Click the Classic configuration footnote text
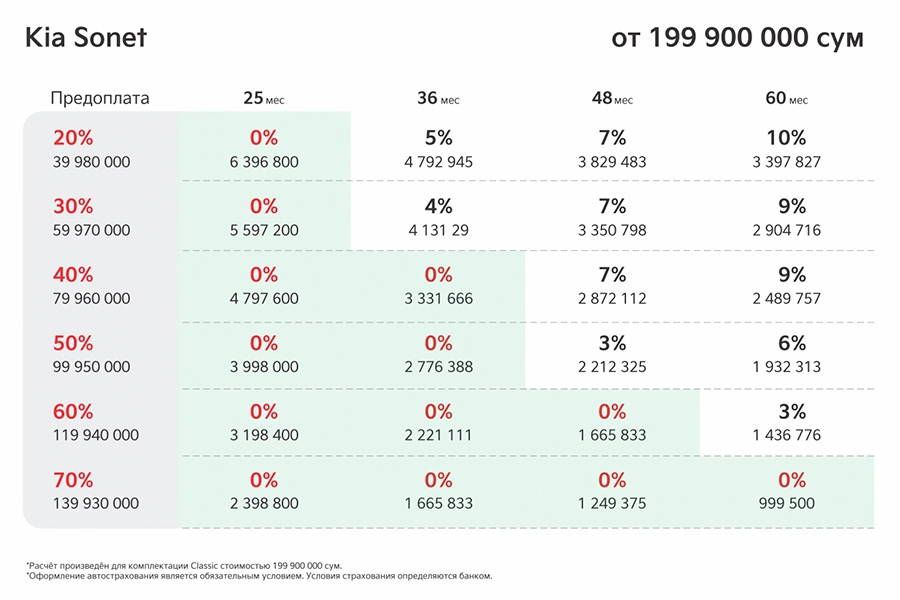The width and height of the screenshot is (900, 600). [x=184, y=566]
